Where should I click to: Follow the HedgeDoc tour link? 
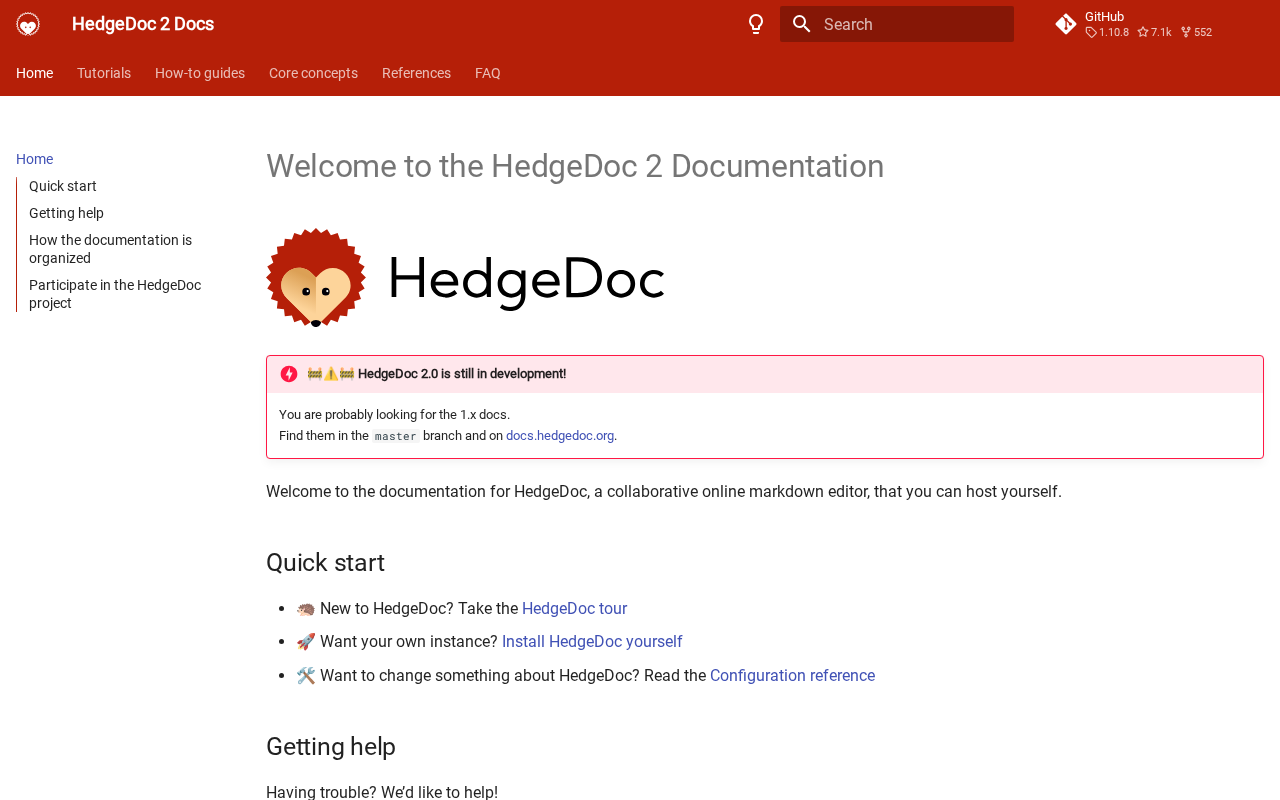(574, 608)
